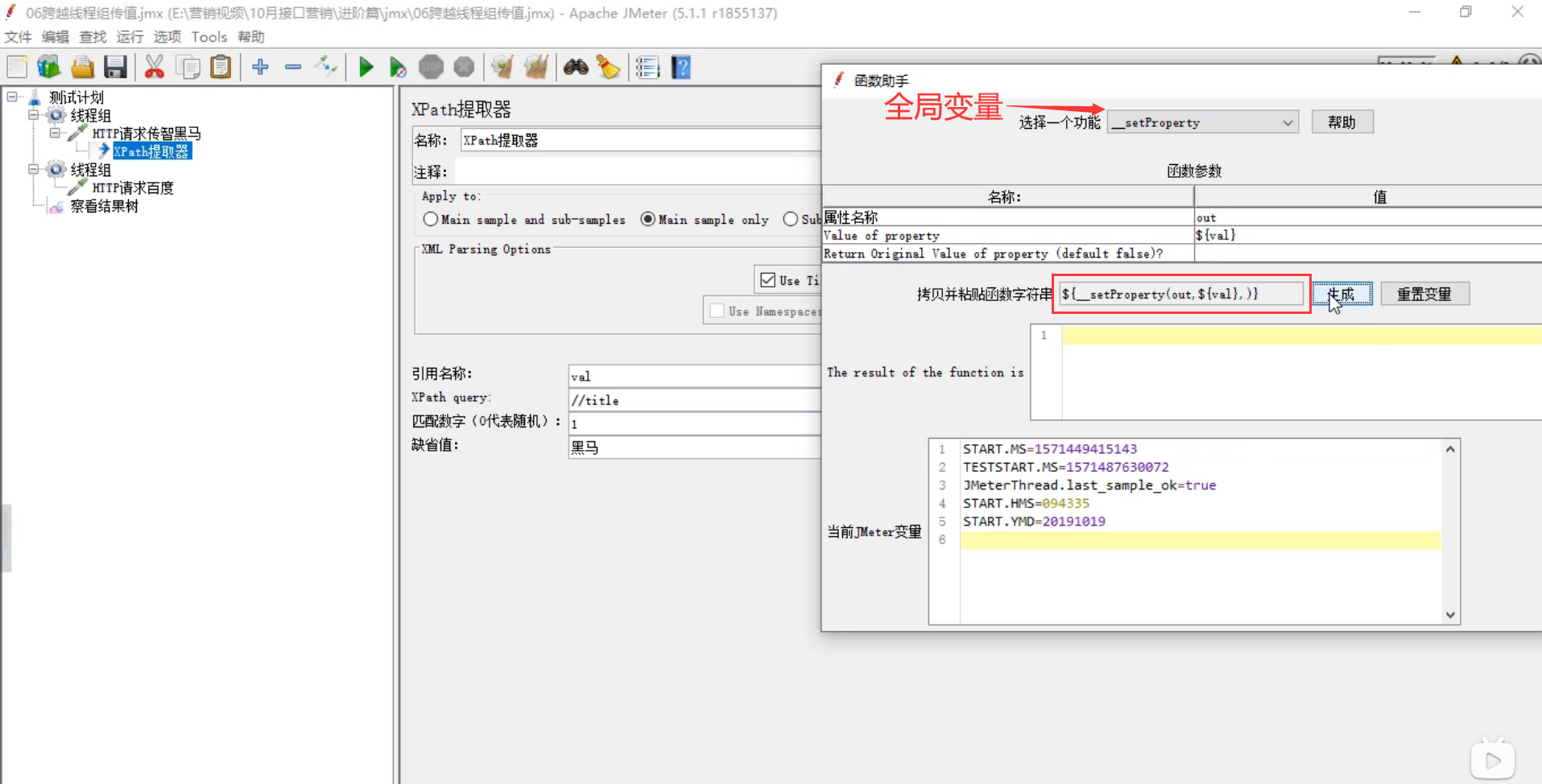Screen dimensions: 1542x784
Task: Open the __setProperty function dropdown
Action: (1203, 122)
